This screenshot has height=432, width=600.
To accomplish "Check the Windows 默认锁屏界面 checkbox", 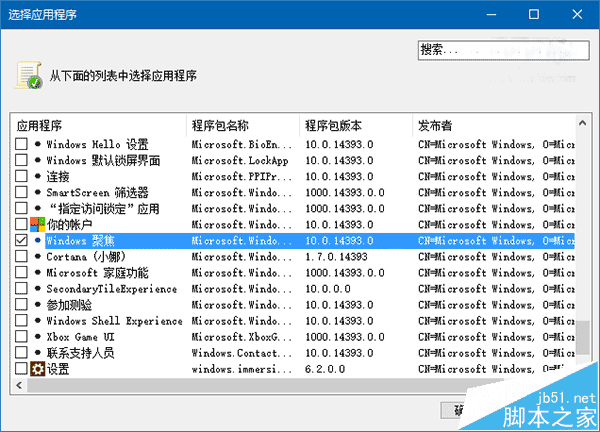I will pos(21,160).
